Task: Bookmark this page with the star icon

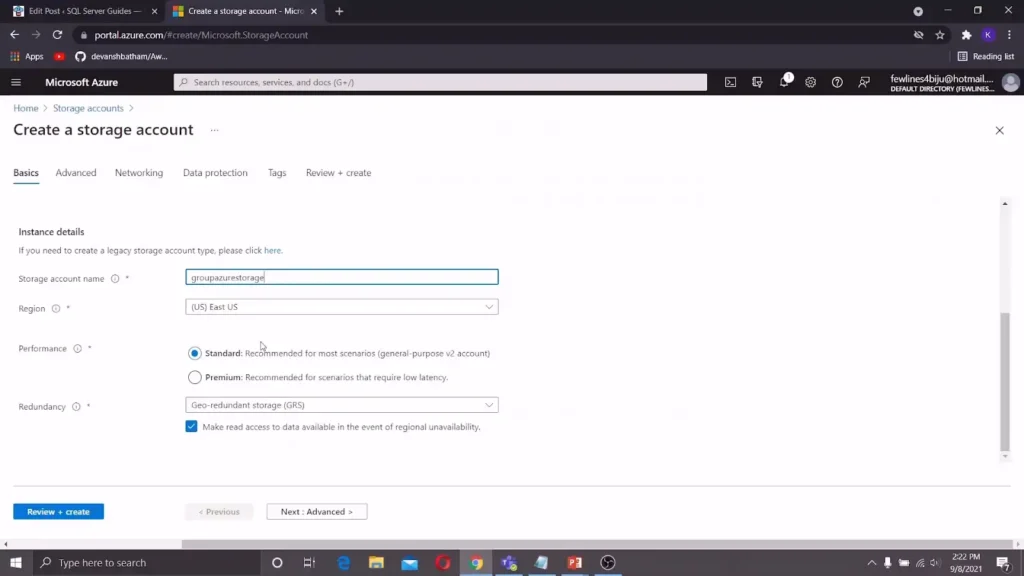Action: click(940, 35)
